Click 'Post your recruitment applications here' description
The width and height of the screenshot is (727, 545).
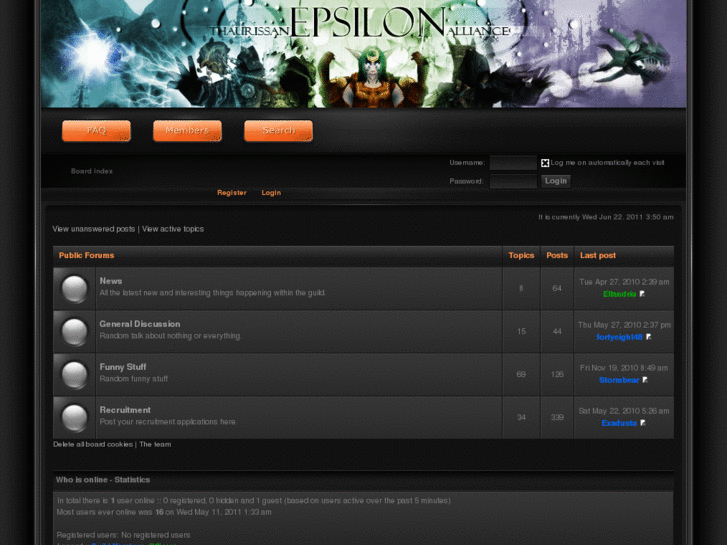(x=168, y=422)
